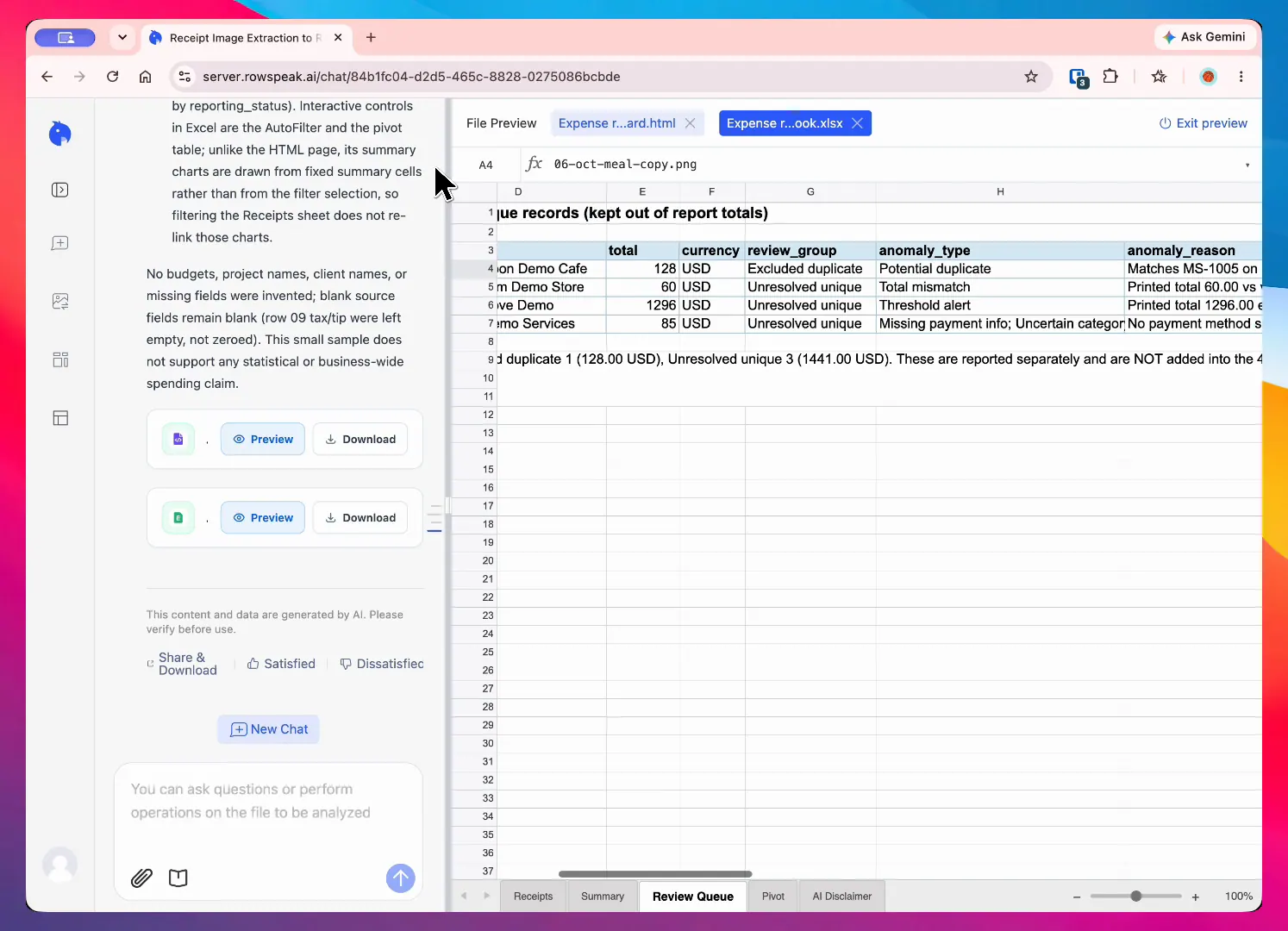Screen dimensions: 1288x931
Task: Click the Rowspeak bird logo in sidebar
Action: point(59,134)
